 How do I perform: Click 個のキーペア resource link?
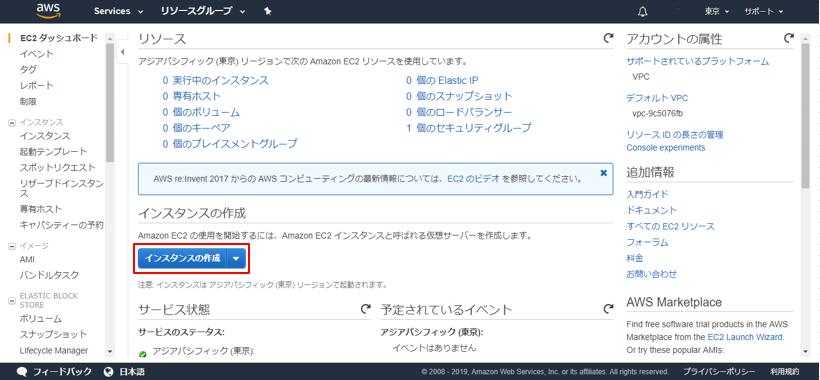coord(201,128)
